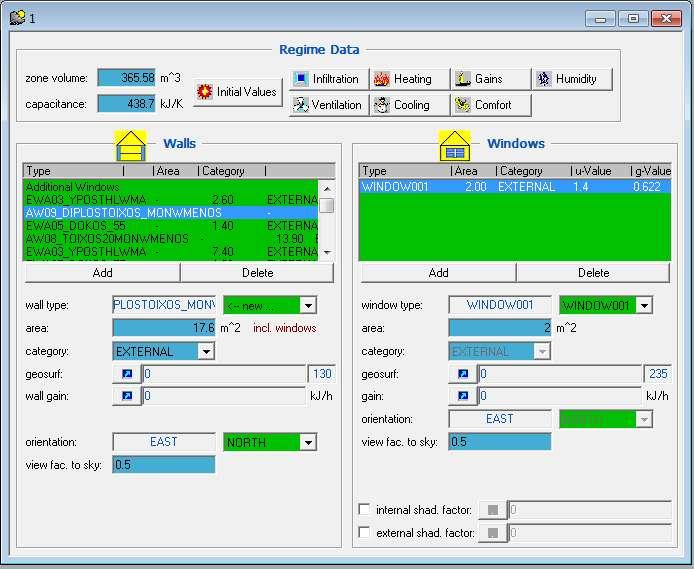Click the Windows house icon
Viewport: 694px width, 569px height.
[455, 146]
